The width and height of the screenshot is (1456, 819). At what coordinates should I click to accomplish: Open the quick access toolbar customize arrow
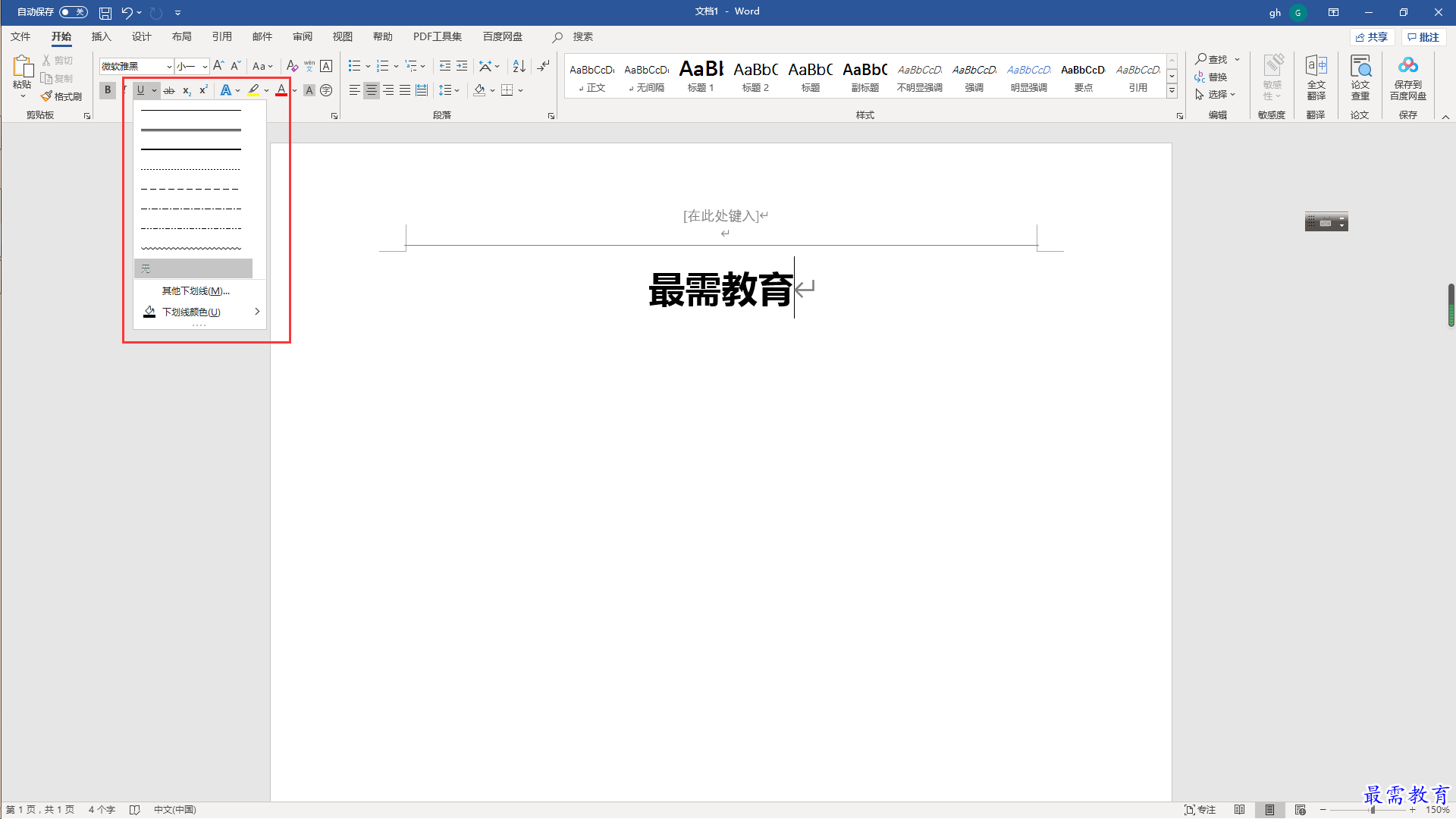click(x=177, y=13)
